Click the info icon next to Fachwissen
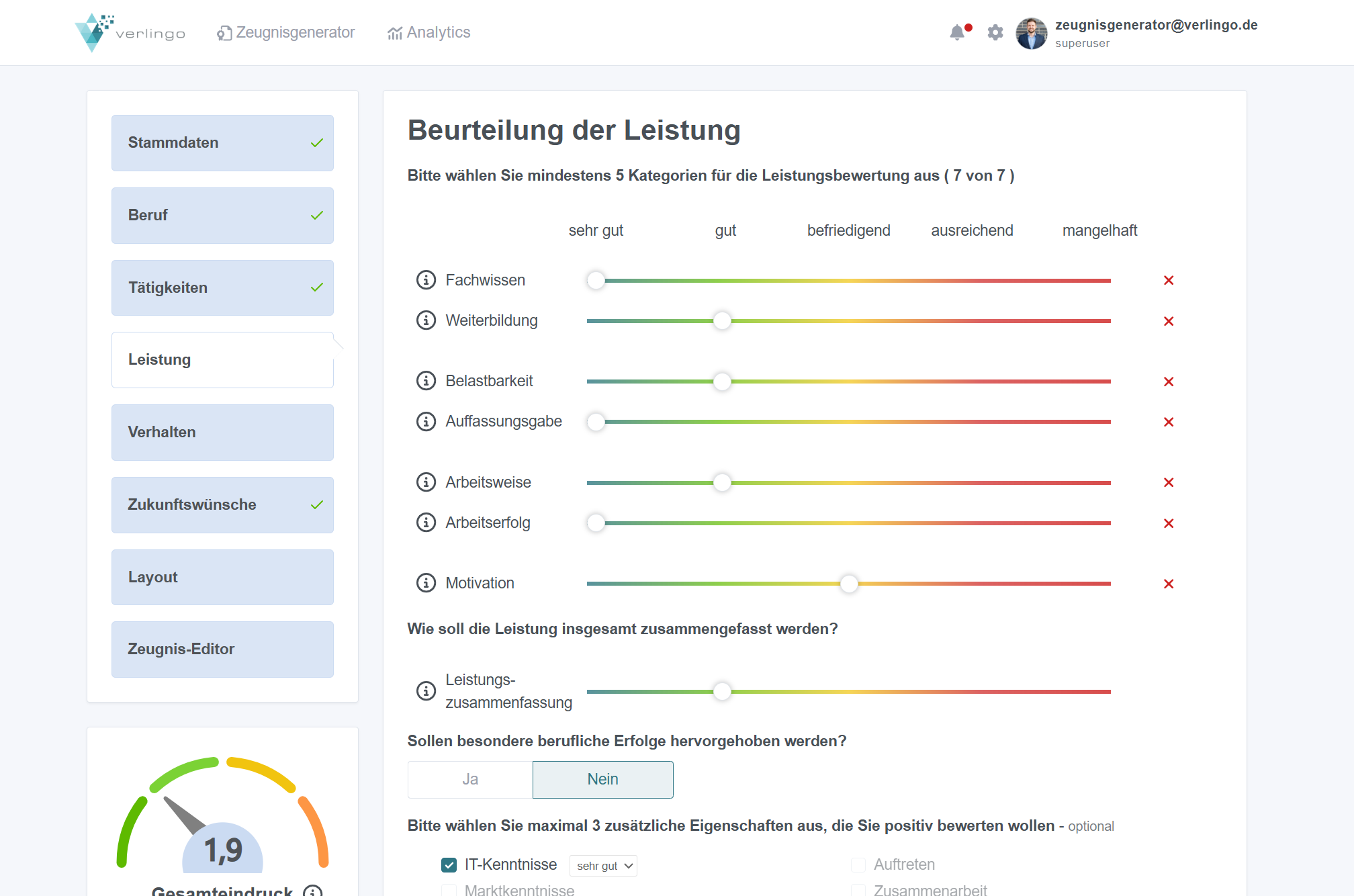The image size is (1354, 896). [x=426, y=280]
